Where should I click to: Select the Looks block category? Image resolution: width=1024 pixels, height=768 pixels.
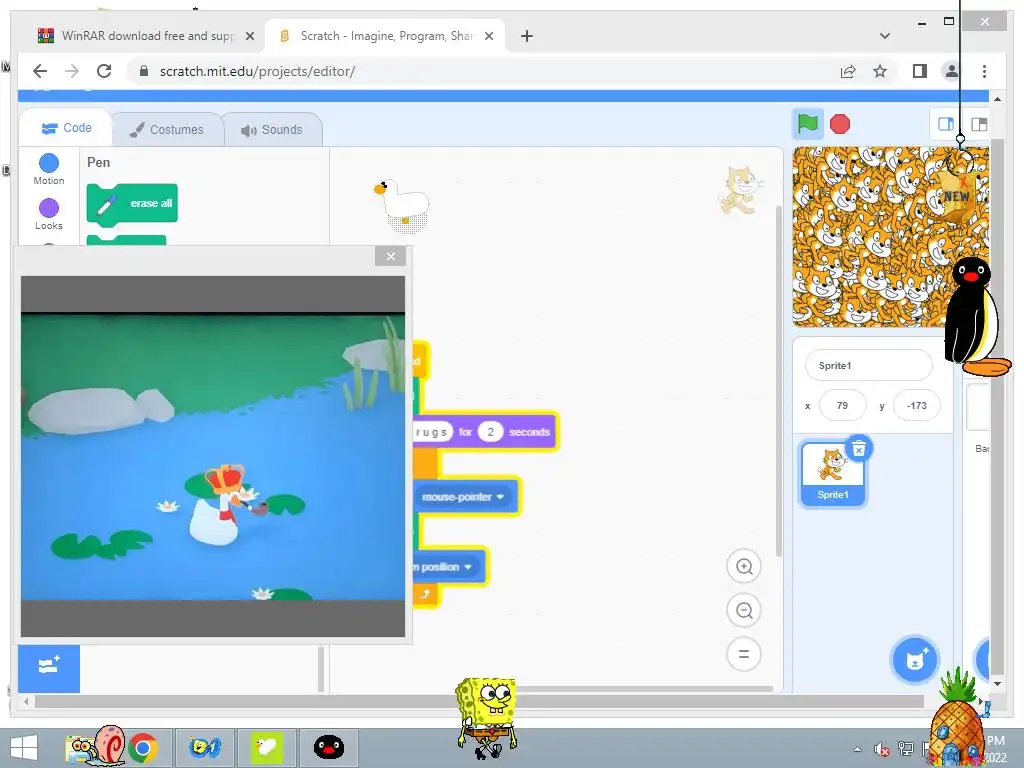tap(49, 215)
